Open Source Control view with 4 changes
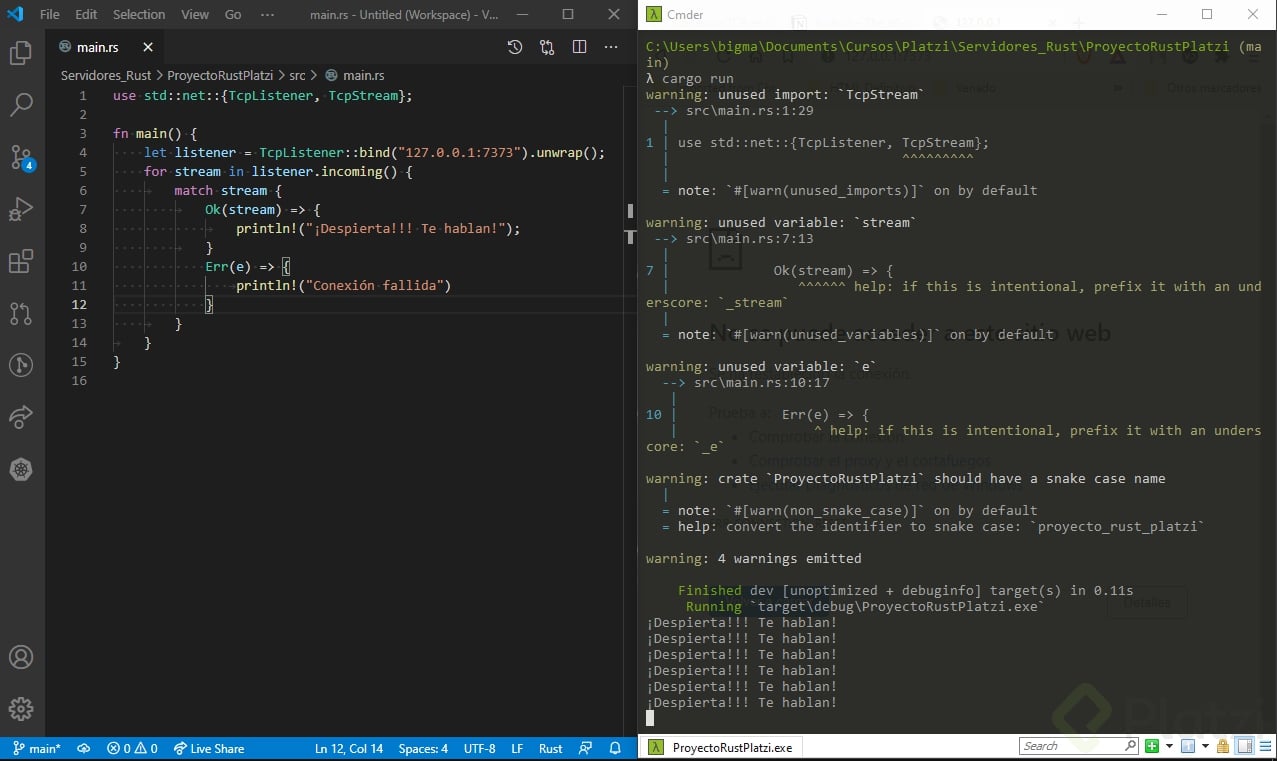 click(x=21, y=157)
